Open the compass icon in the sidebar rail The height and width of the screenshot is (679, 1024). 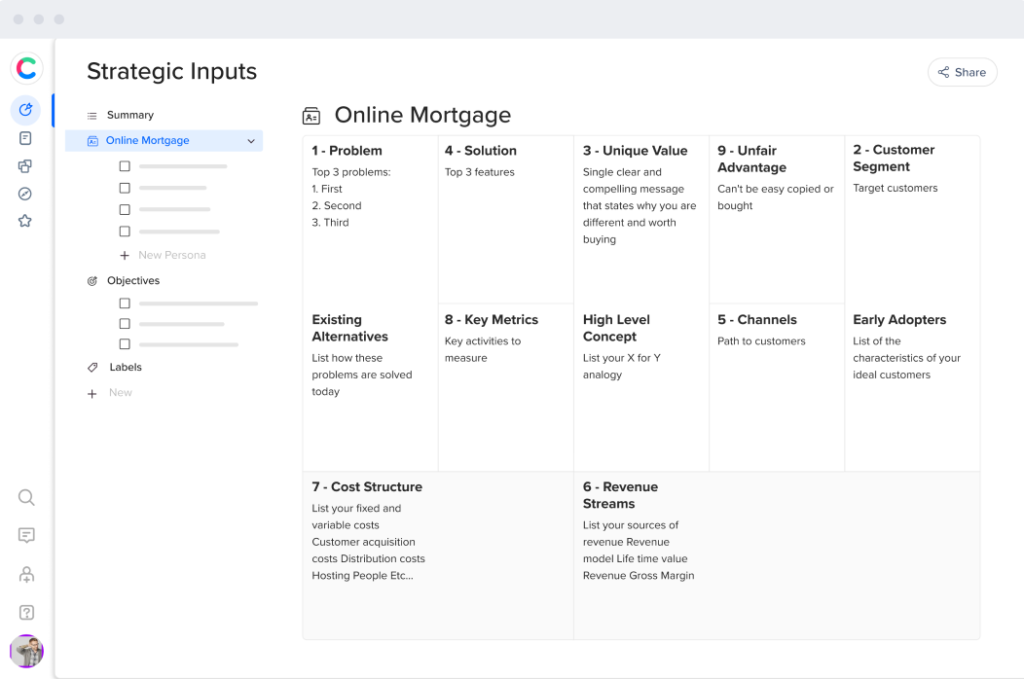coord(26,193)
